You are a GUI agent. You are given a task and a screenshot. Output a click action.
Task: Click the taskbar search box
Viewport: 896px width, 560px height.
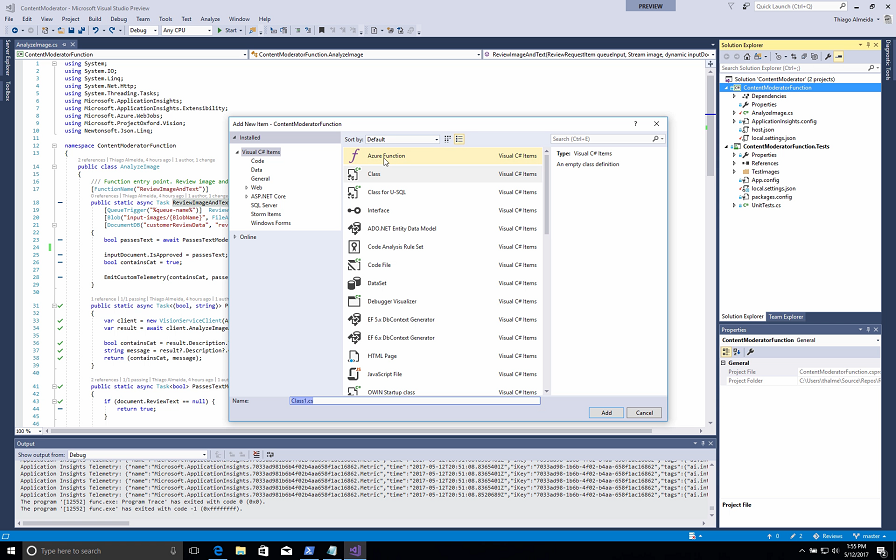(x=103, y=551)
